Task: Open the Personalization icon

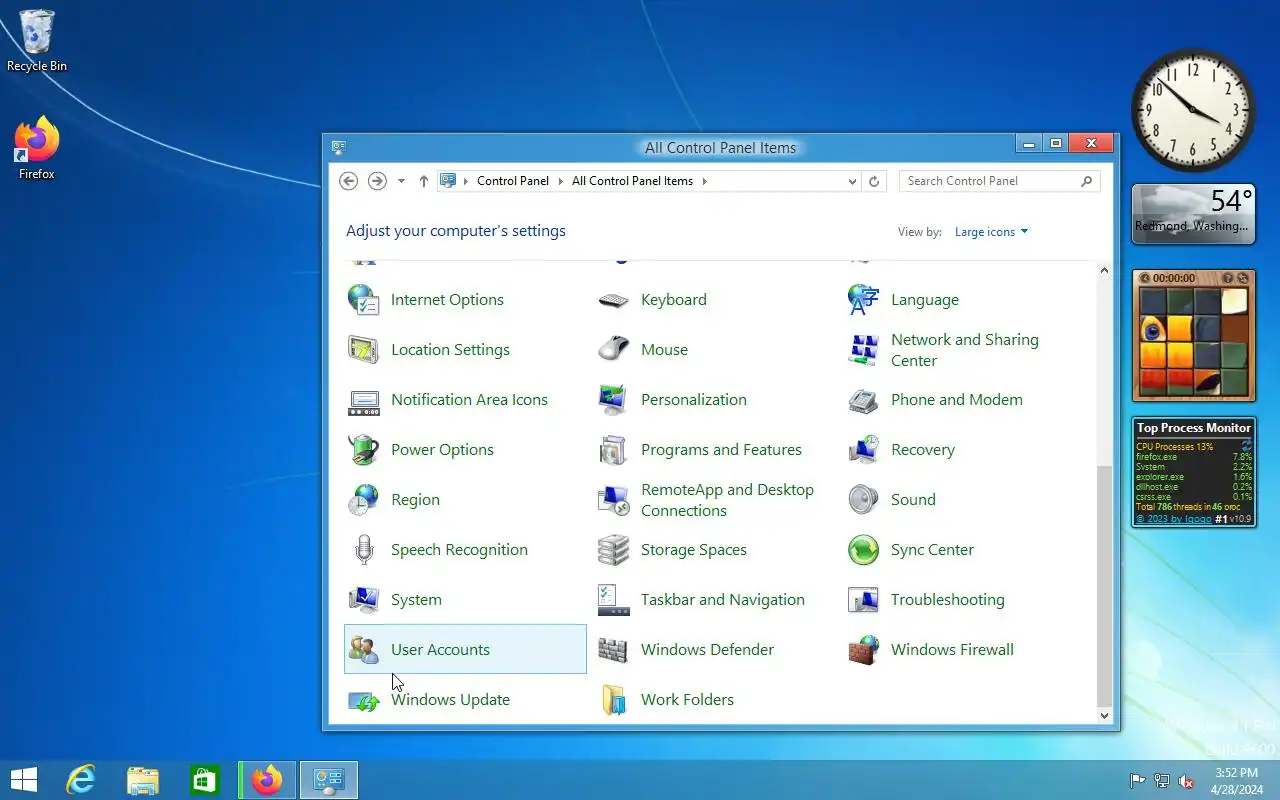Action: pos(613,400)
